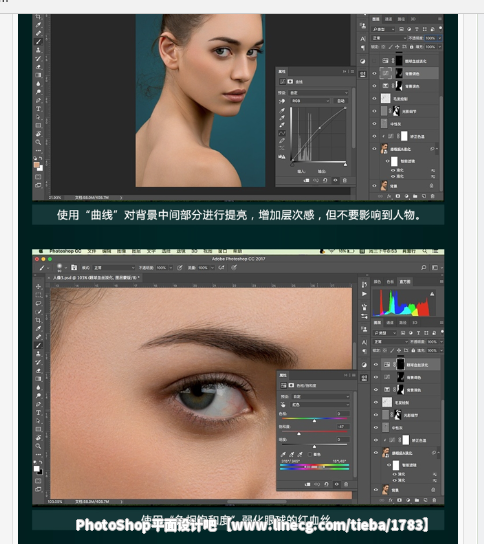Image resolution: width=484 pixels, height=544 pixels.
Task: Add layer mask in lower Layers panel
Action: pos(399,500)
